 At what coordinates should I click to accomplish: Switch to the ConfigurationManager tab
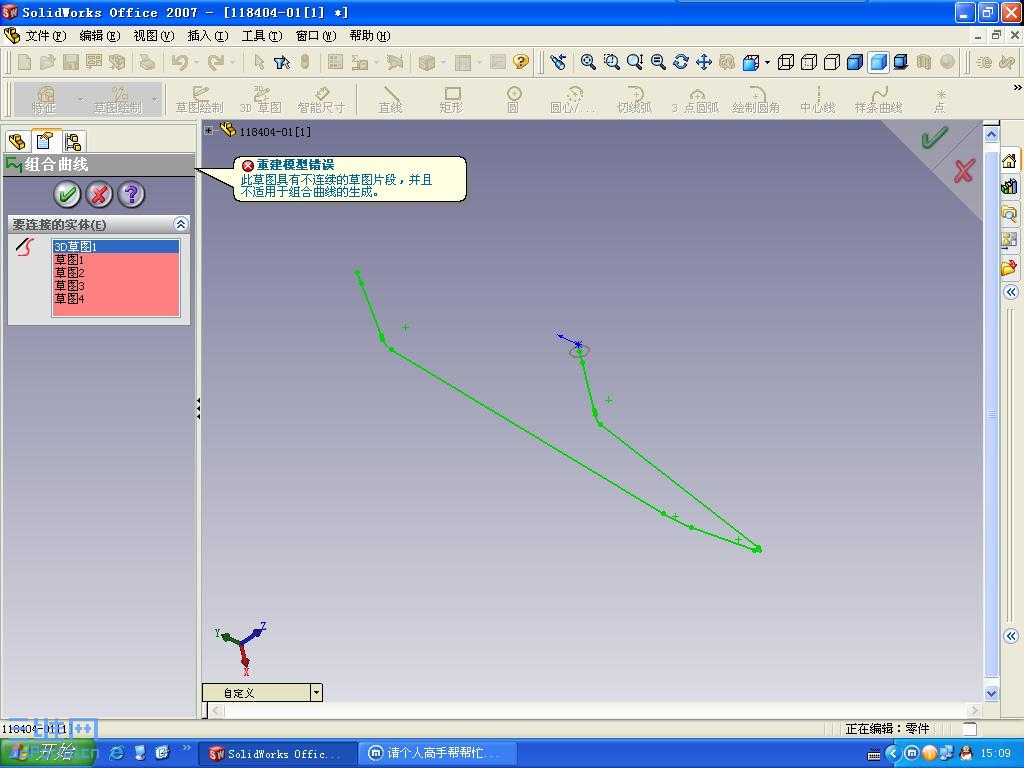(73, 141)
